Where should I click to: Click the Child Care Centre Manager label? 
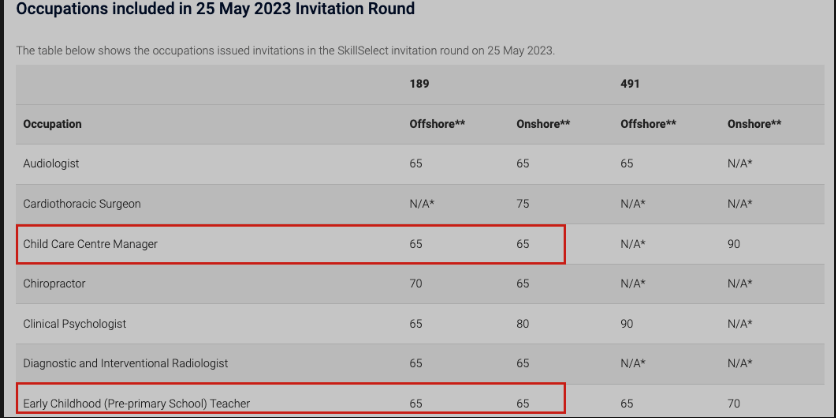(90, 243)
